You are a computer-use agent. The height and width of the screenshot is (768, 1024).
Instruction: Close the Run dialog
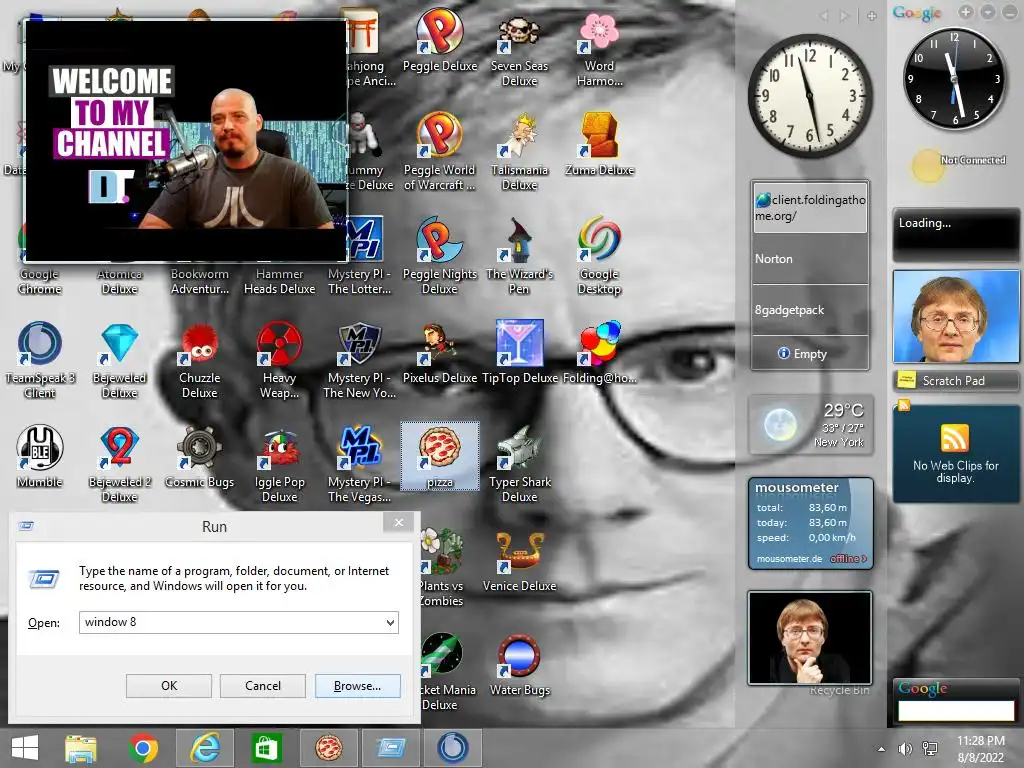(x=399, y=522)
